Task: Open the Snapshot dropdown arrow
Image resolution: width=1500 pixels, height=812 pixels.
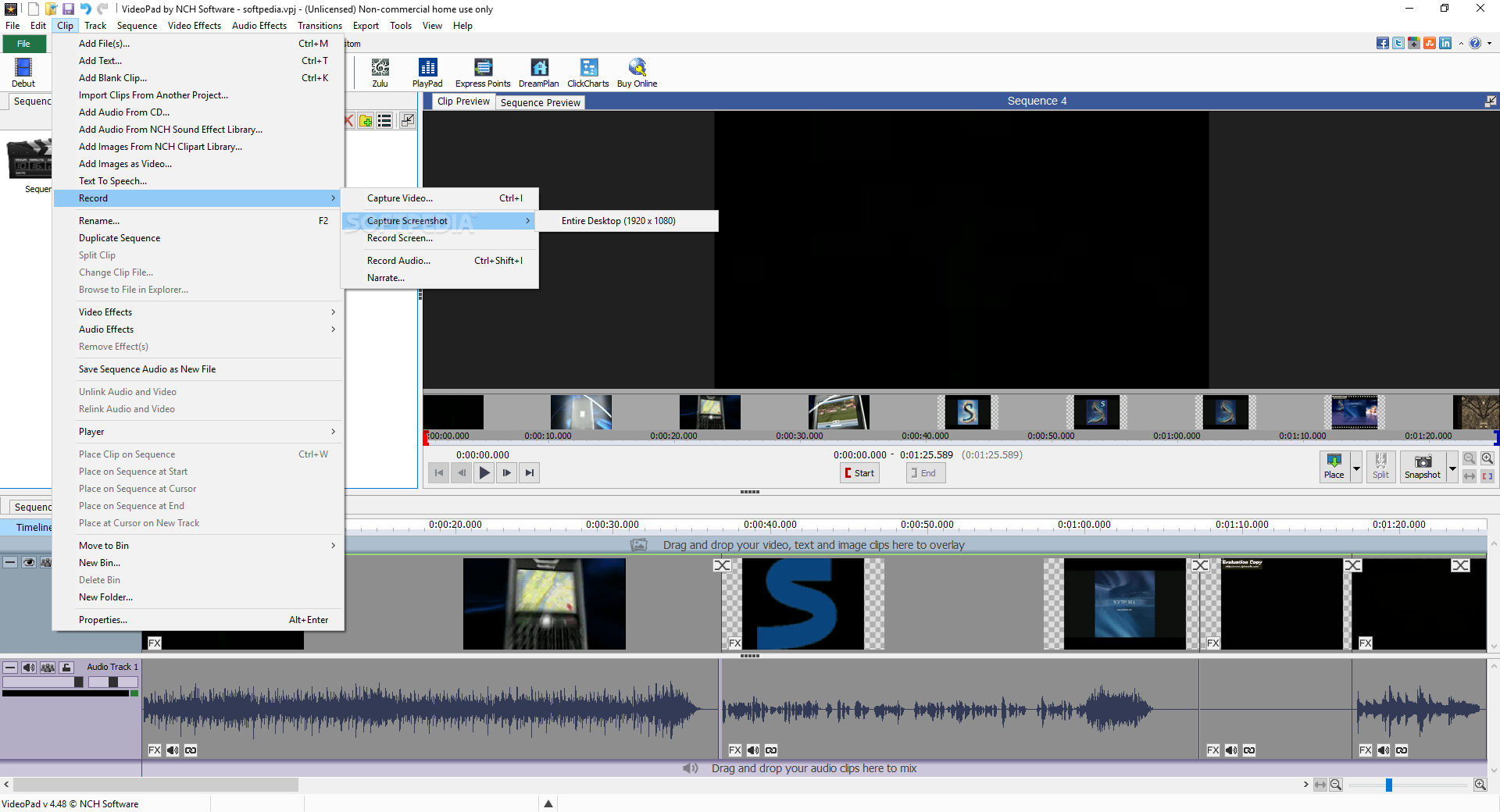Action: pyautogui.click(x=1452, y=468)
